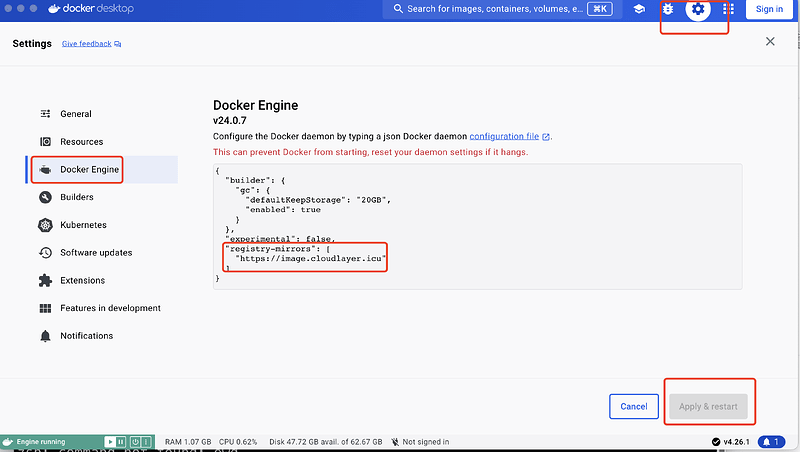This screenshot has width=800, height=452.
Task: Open the Troubleshoot bug icon
Action: click(668, 9)
